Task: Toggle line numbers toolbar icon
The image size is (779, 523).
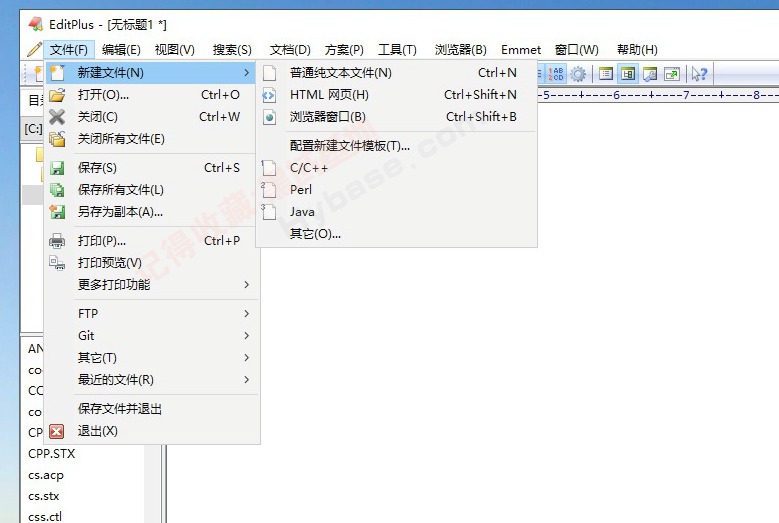Action: click(x=555, y=74)
